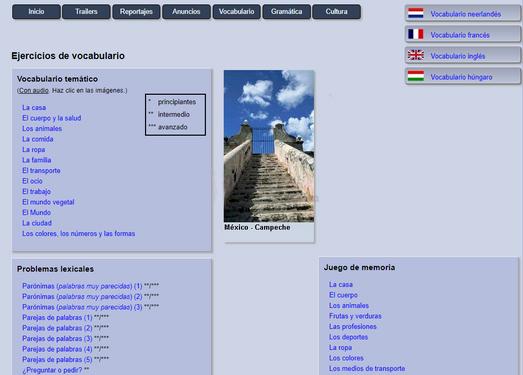Open the La casa thematic vocabulary
Screen dimensions: 523x375
click(x=34, y=107)
